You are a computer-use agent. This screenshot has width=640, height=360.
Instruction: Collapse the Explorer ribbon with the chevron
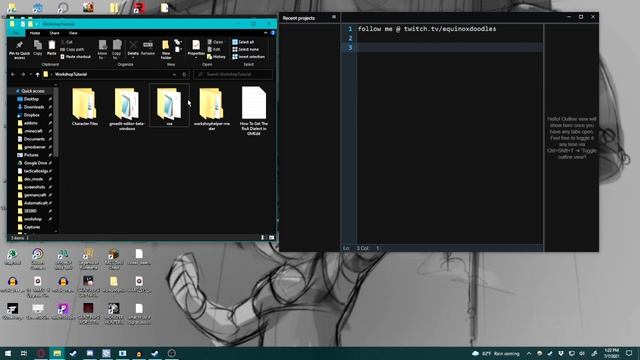point(266,33)
